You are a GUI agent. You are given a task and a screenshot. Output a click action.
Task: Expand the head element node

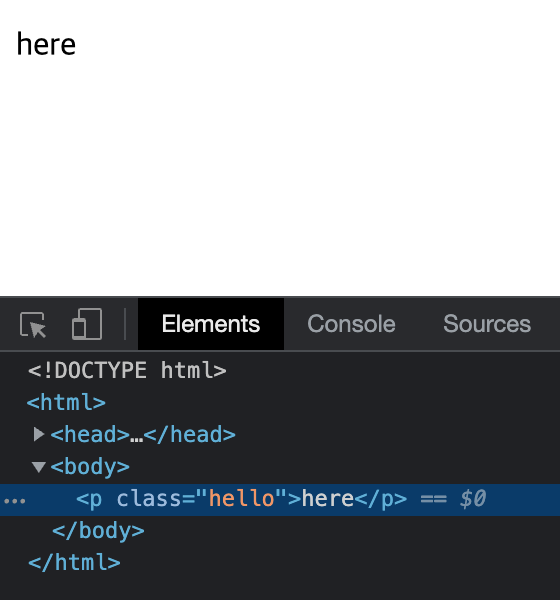(38, 434)
